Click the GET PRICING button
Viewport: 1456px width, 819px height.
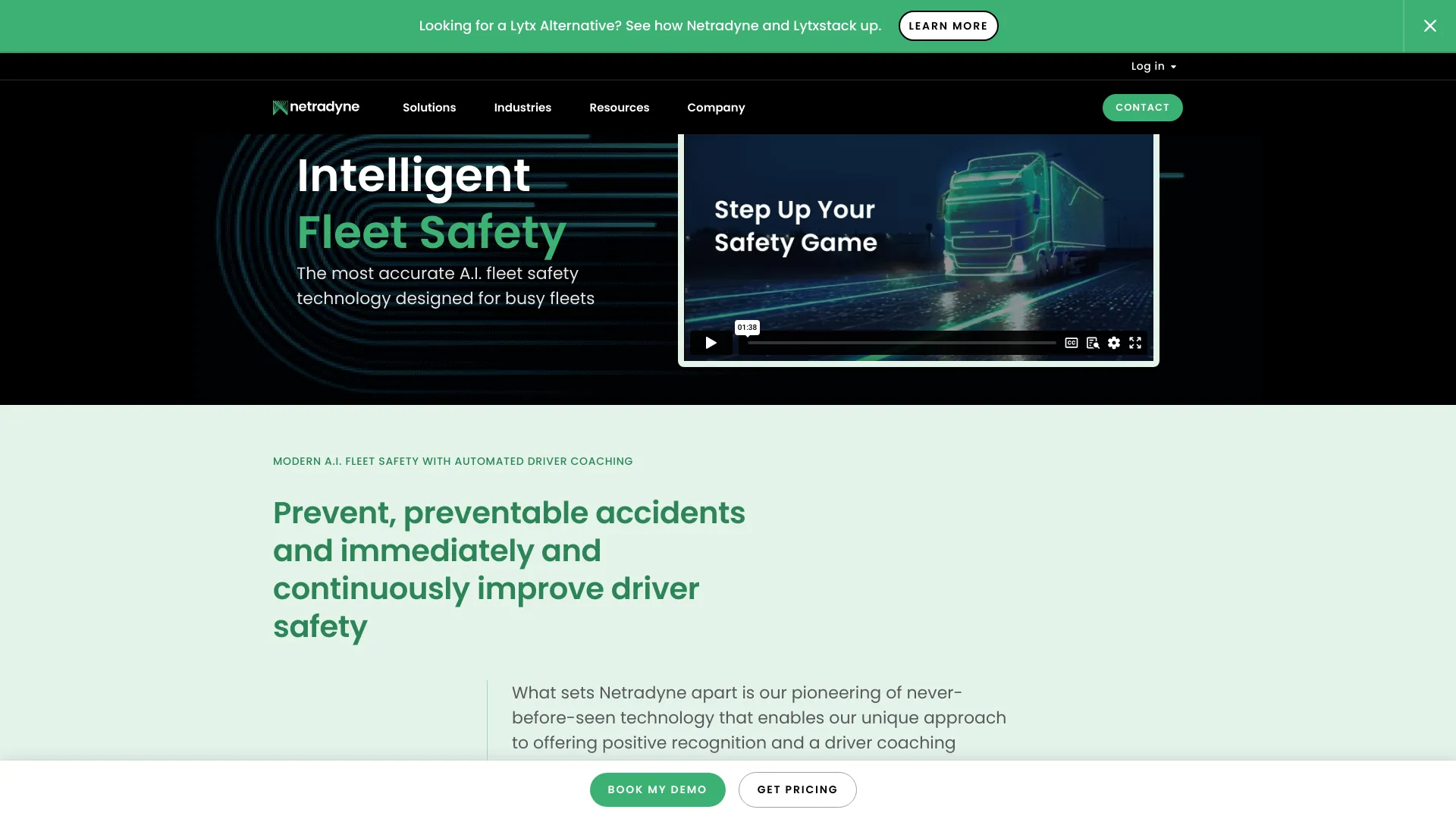tap(797, 789)
